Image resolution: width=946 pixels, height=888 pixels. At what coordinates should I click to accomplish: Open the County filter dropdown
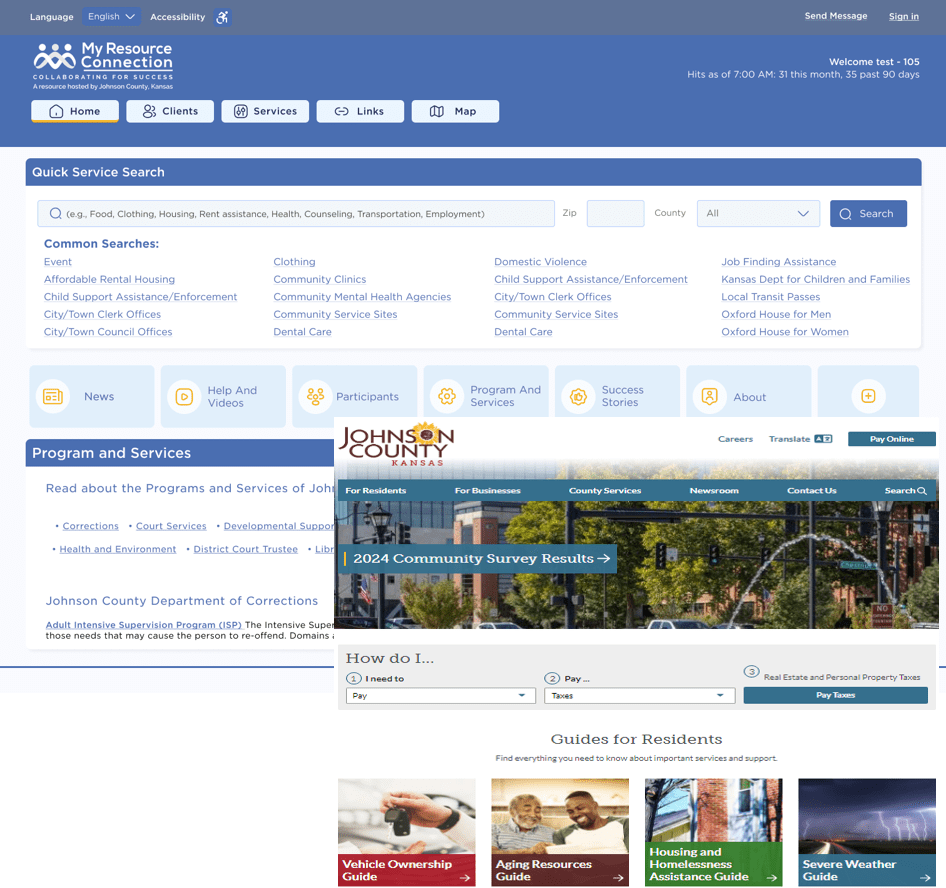758,213
